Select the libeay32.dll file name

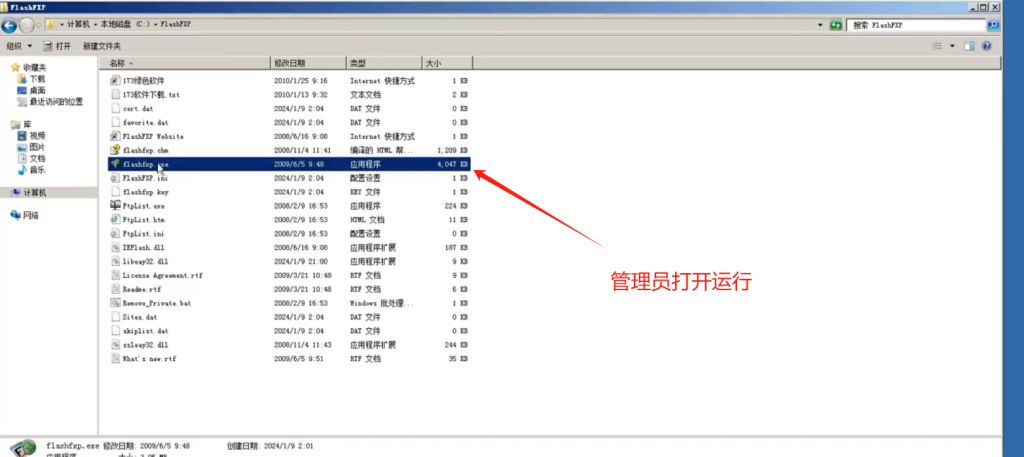(145, 261)
